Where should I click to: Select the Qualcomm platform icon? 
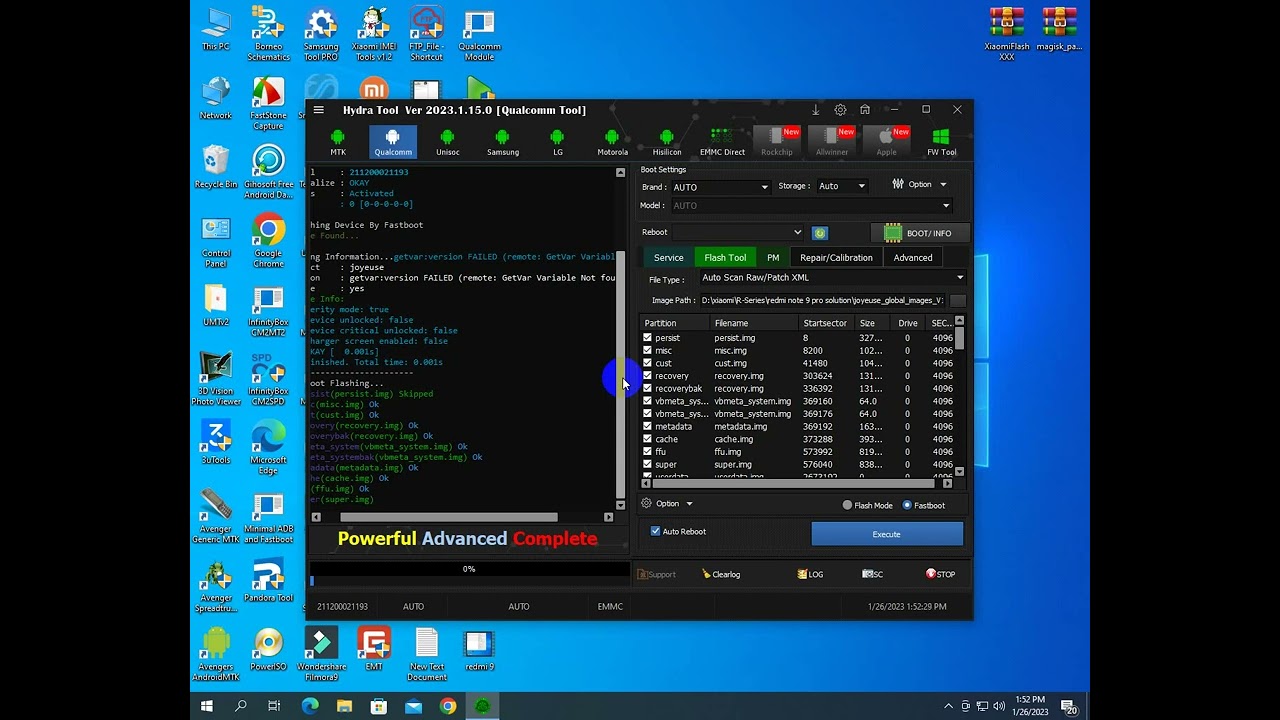pos(393,142)
